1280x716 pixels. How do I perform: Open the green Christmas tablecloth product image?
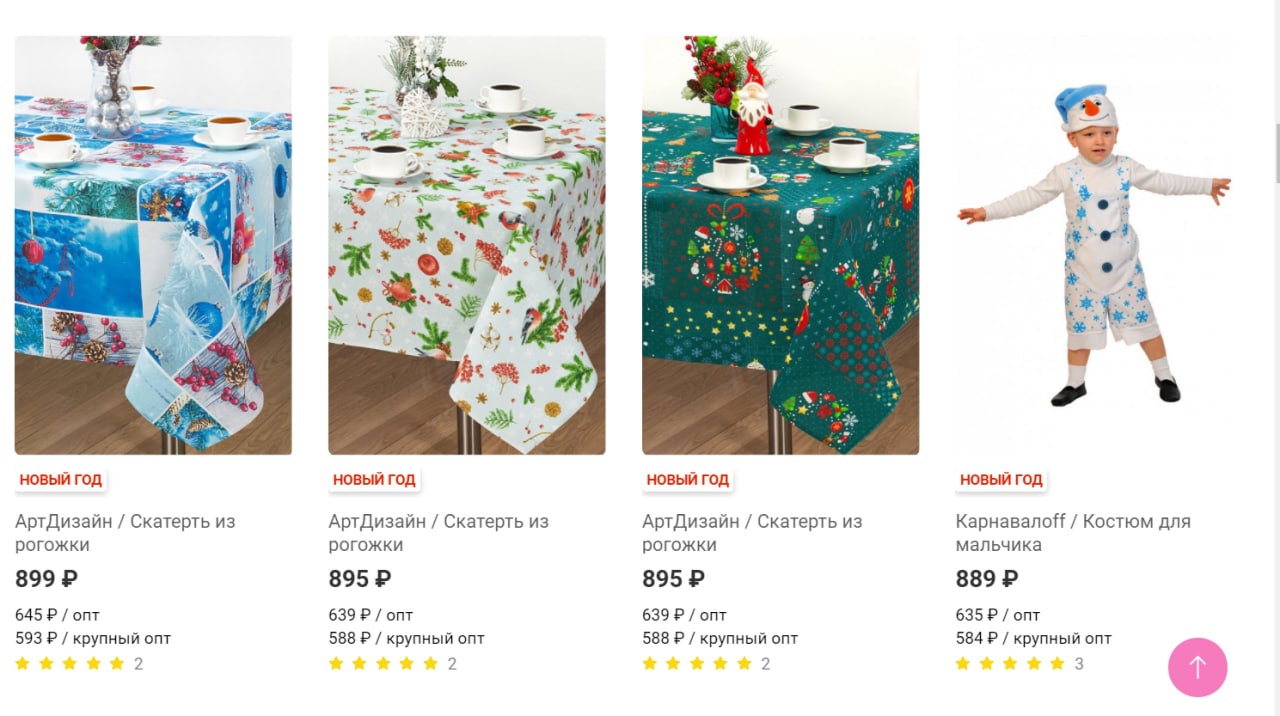pos(780,245)
